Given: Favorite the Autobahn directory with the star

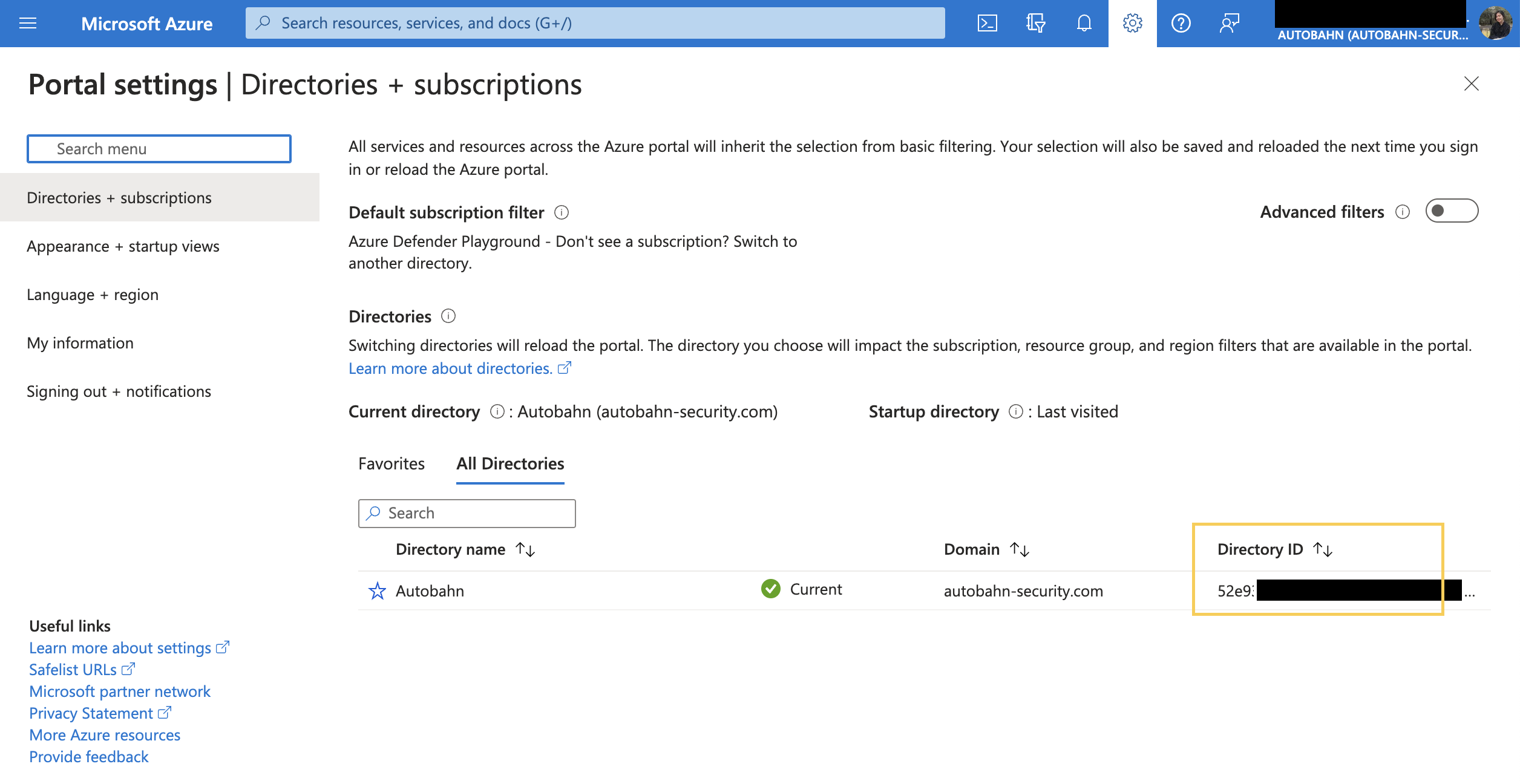Looking at the screenshot, I should [377, 590].
